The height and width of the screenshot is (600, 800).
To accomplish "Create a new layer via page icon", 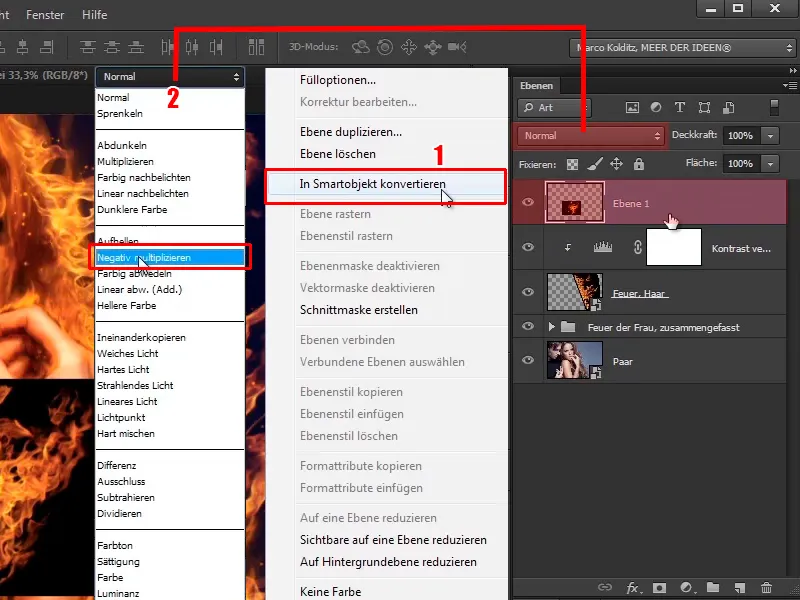I will coord(740,588).
